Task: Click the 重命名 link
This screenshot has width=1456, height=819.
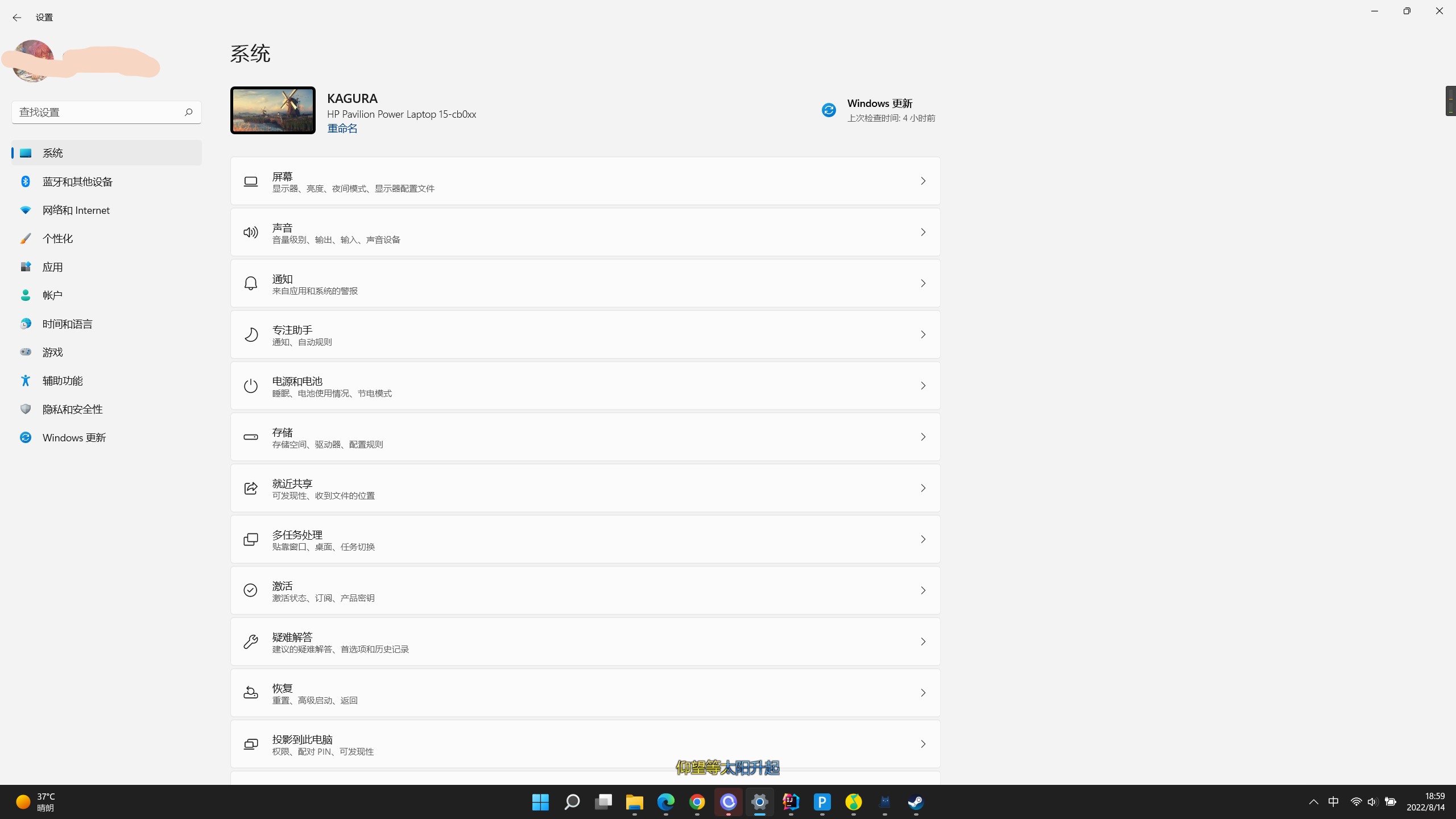Action: (x=342, y=129)
